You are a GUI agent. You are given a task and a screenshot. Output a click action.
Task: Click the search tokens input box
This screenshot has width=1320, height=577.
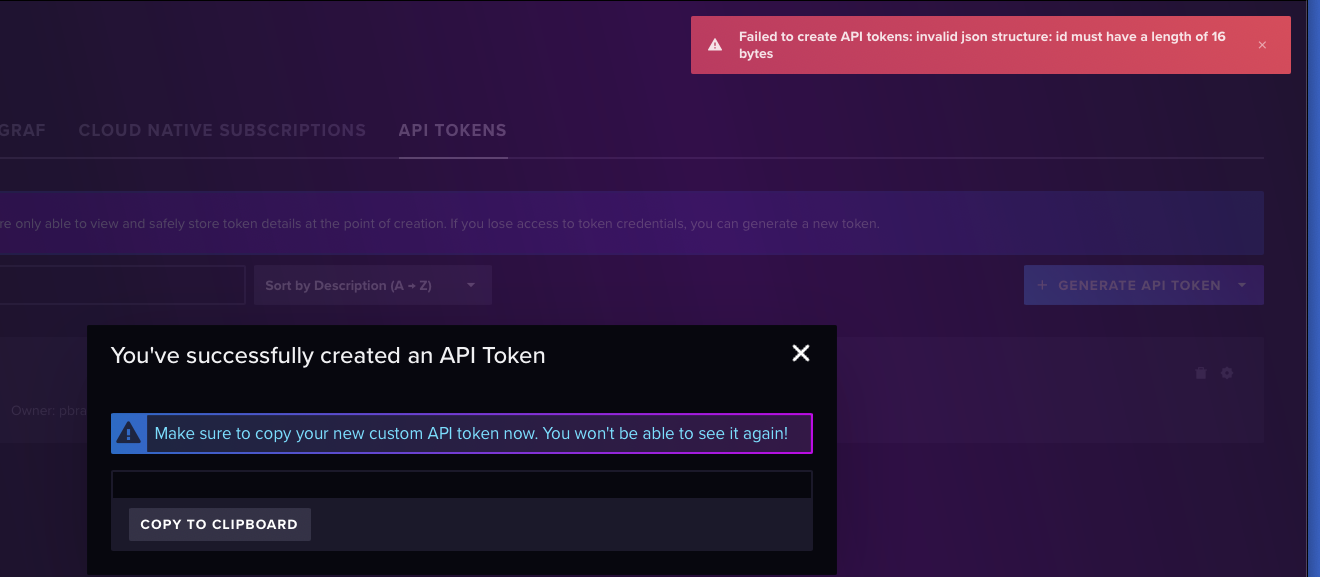click(x=120, y=285)
